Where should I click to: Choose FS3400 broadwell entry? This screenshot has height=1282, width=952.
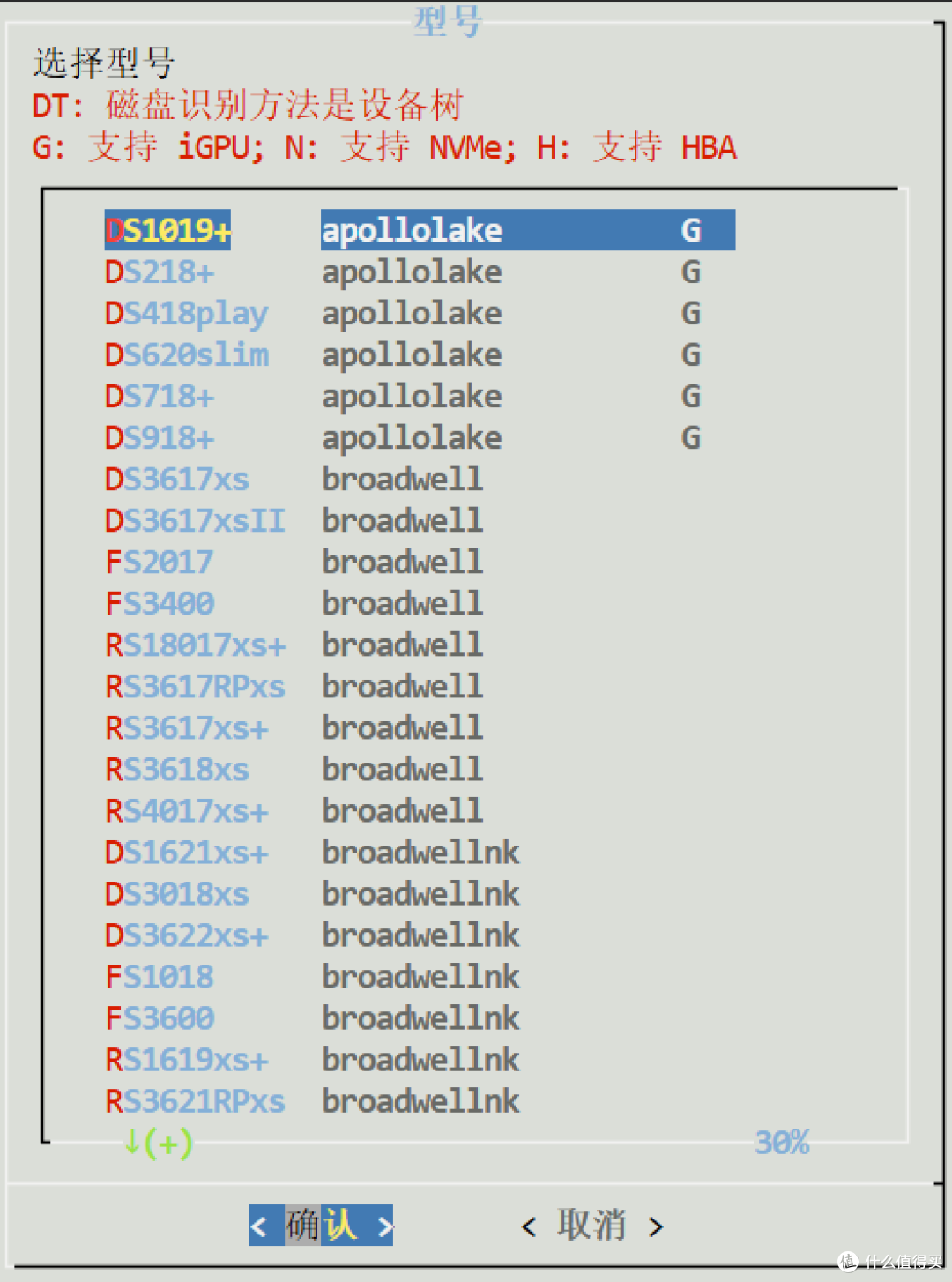[420, 603]
